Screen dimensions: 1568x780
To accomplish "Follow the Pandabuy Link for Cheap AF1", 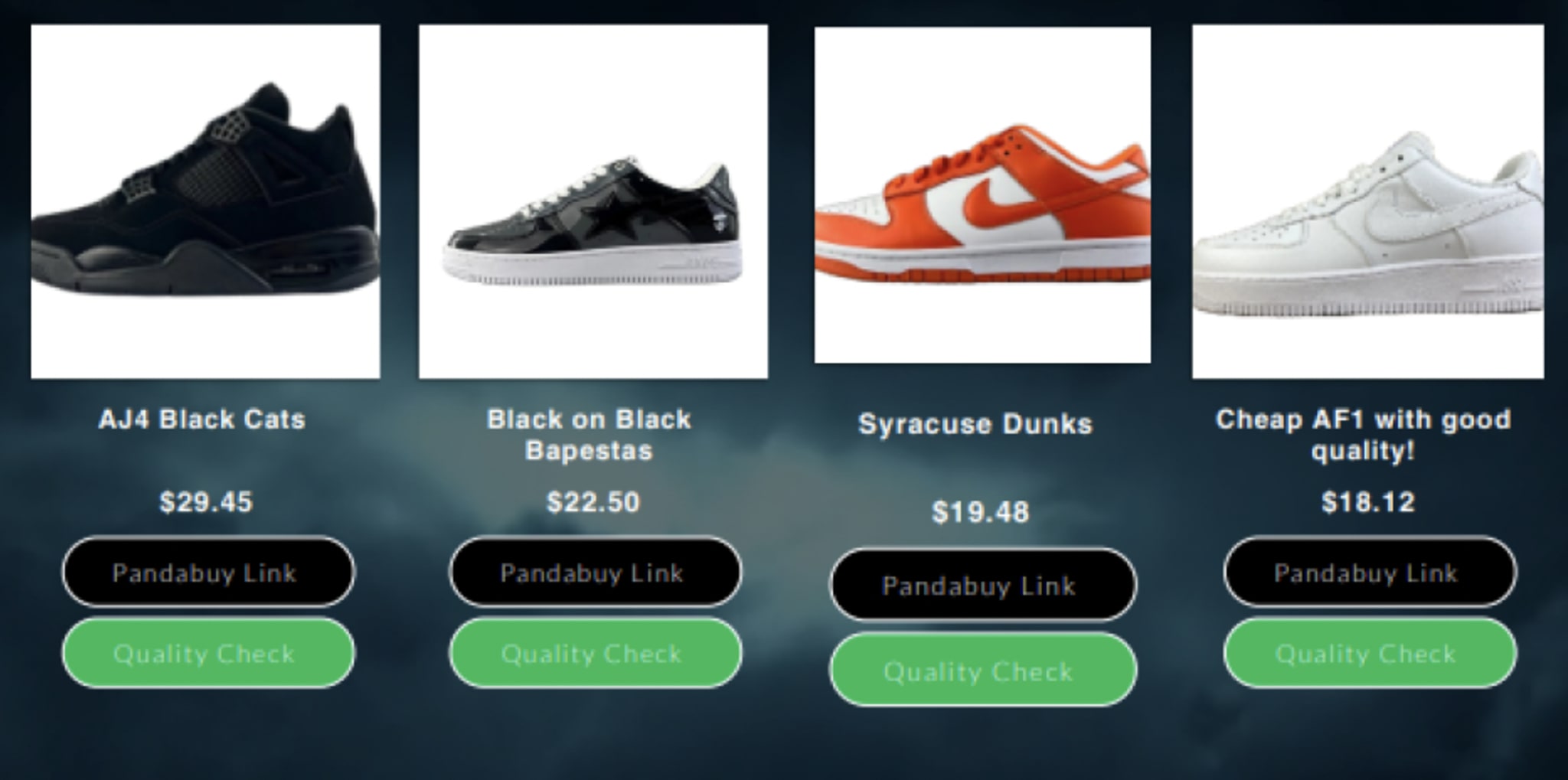I will (1370, 572).
